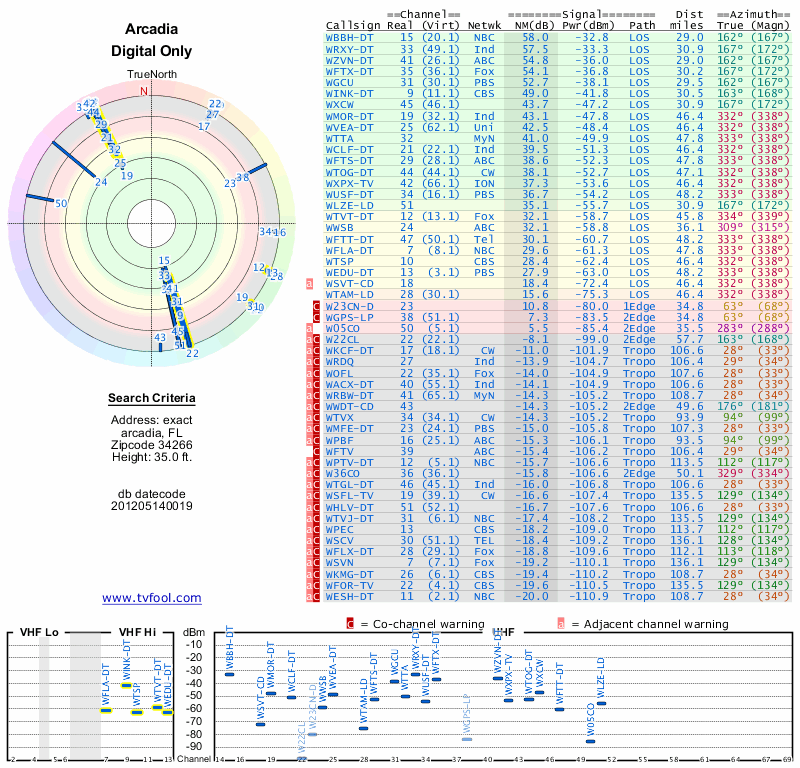Select the WTSP callsign in the table
Screen dimensions: 800x768
coord(340,262)
